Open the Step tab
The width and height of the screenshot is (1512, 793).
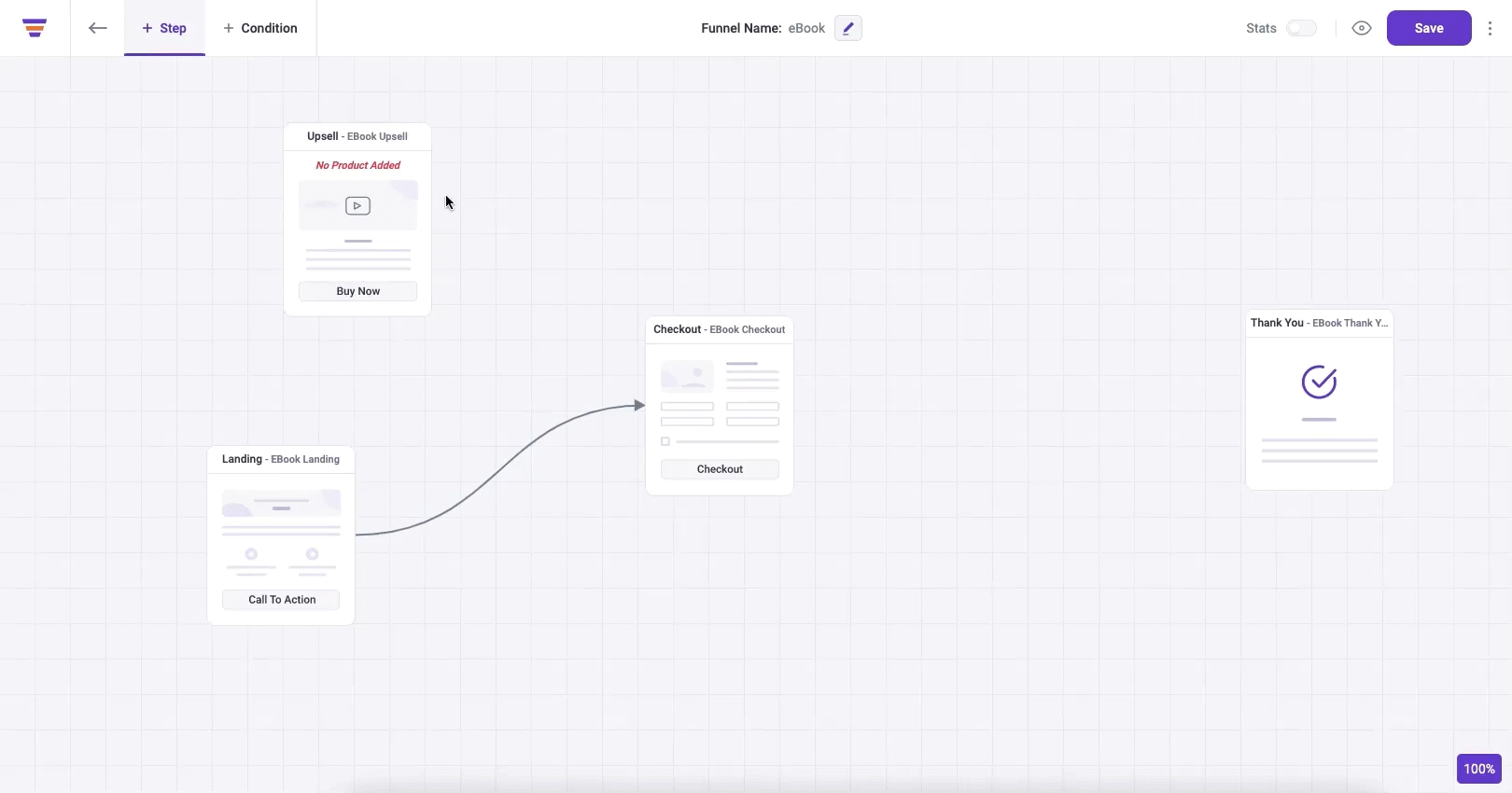[x=164, y=28]
